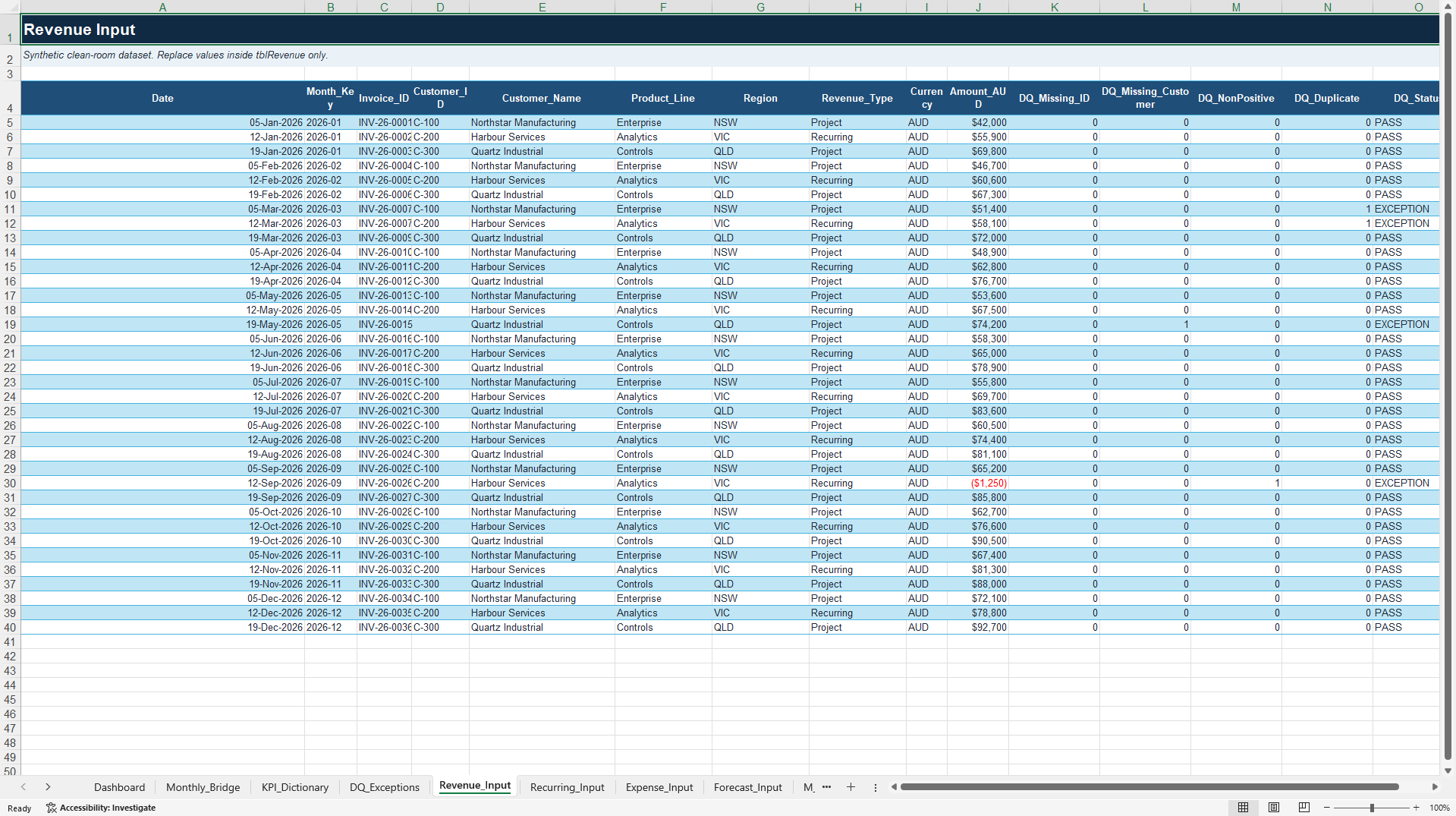Open the Expense_Input sheet tab
This screenshot has height=816, width=1456.
point(659,787)
